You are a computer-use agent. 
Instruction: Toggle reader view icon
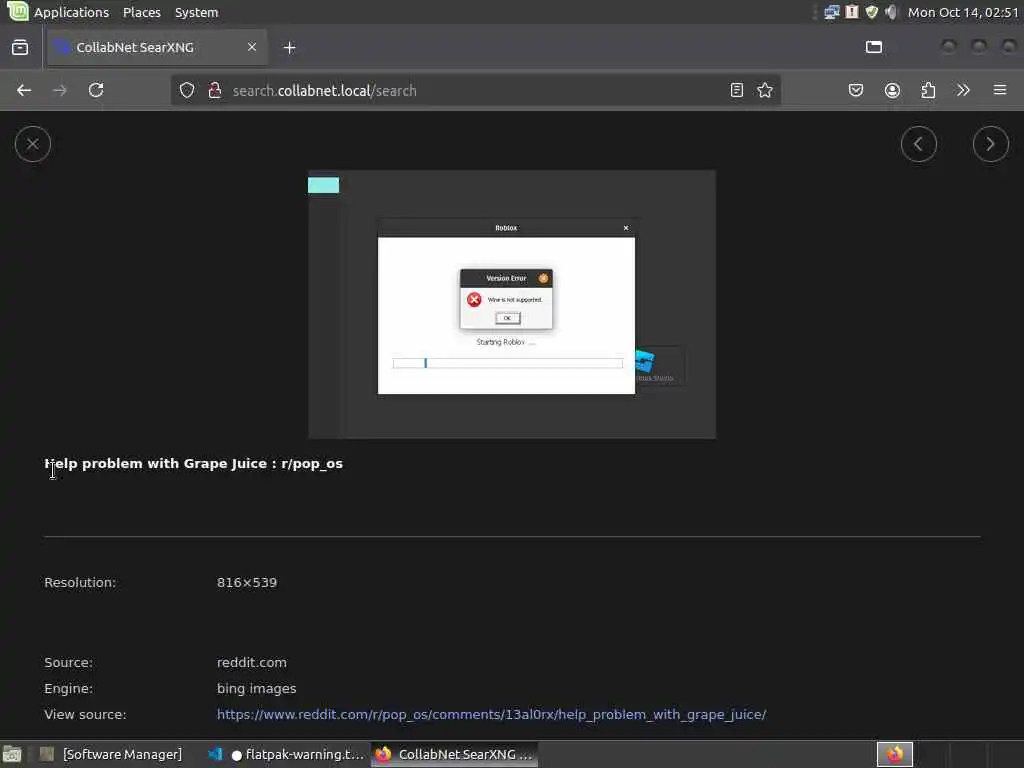click(737, 90)
